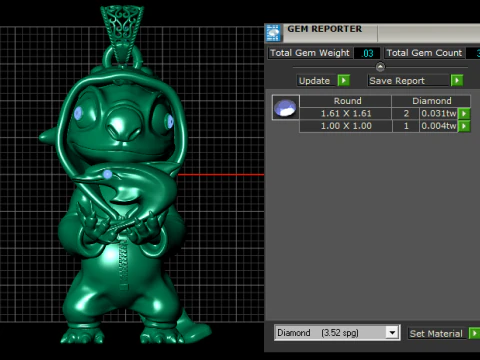Select the right eye gem on the model
Screen dimensions: 480x360
(170, 121)
